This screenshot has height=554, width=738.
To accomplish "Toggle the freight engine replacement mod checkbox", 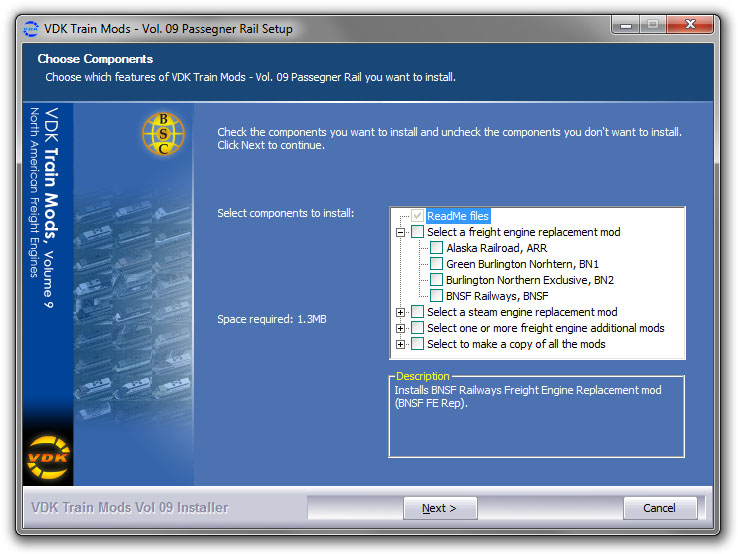I will coord(417,232).
